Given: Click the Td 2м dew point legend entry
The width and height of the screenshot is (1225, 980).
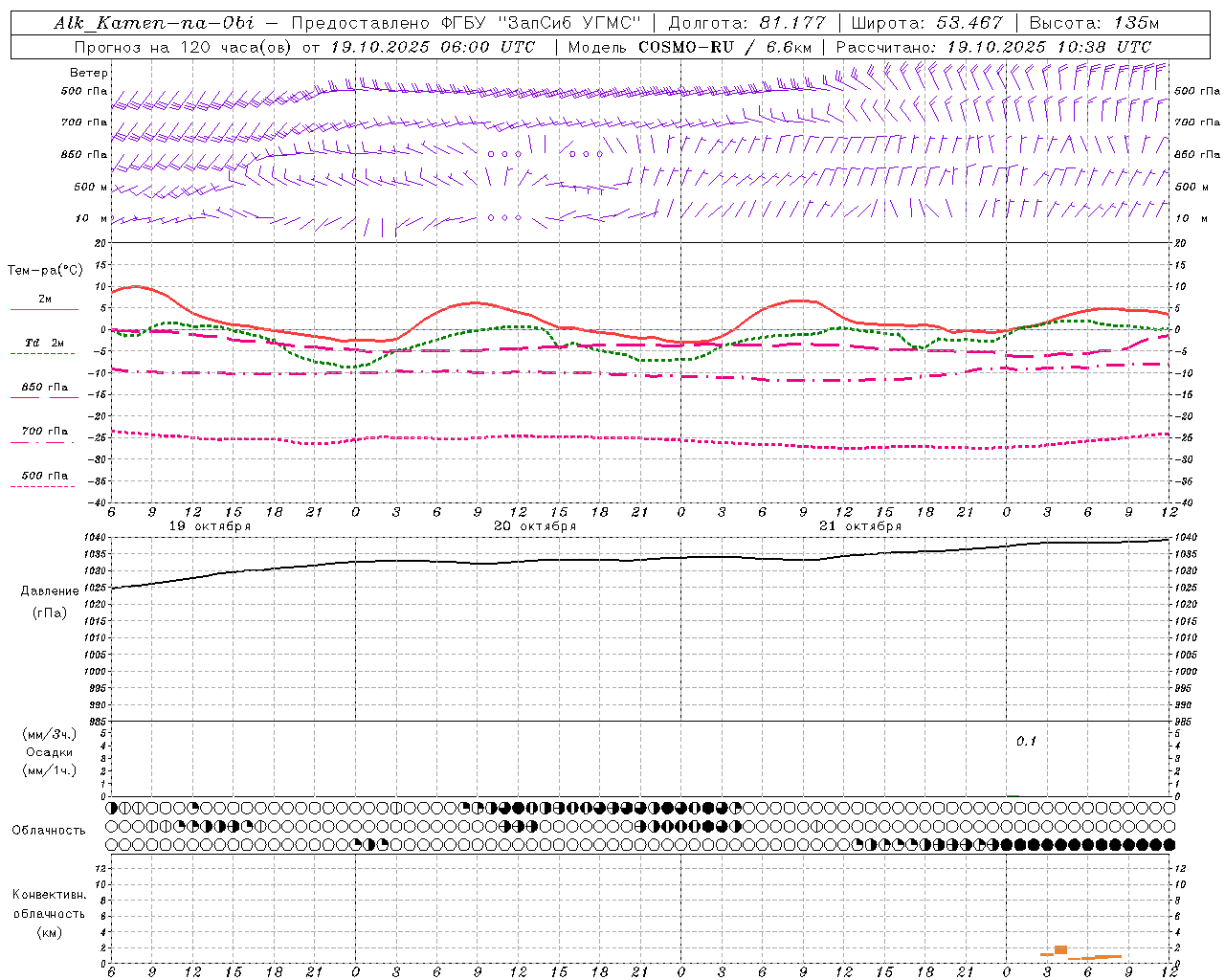Looking at the screenshot, I should click(44, 343).
